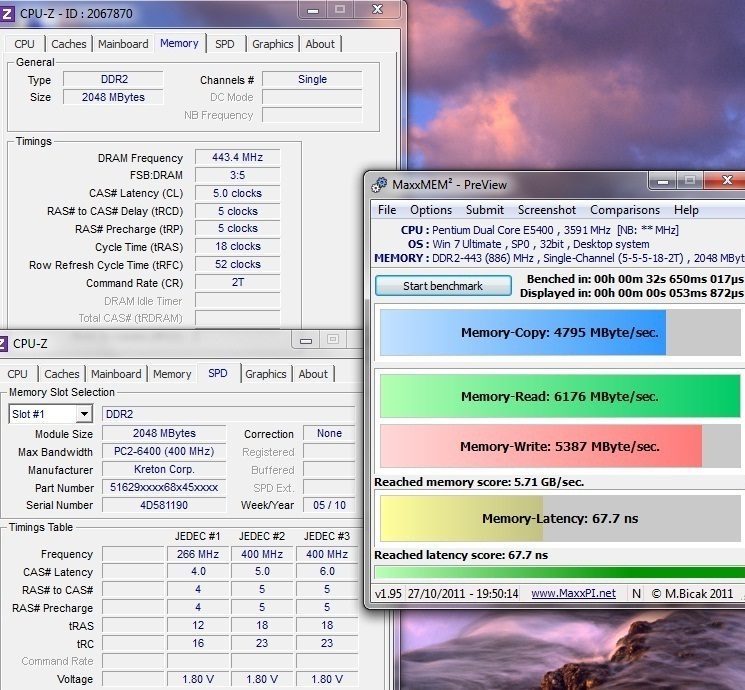
Task: Open Memory tab in lower CPU-Z window
Action: (172, 374)
